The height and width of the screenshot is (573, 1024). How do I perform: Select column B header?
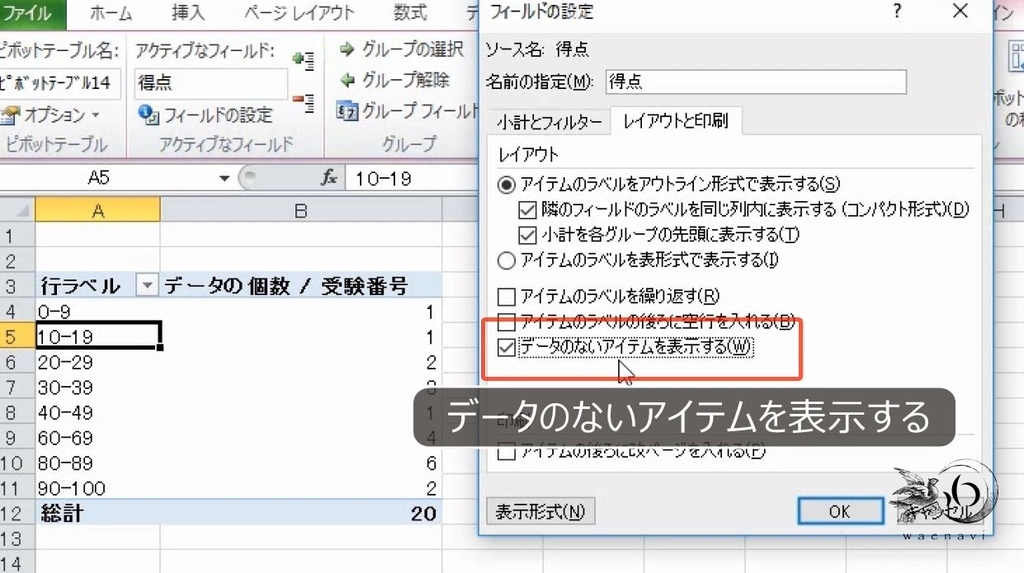[x=300, y=211]
